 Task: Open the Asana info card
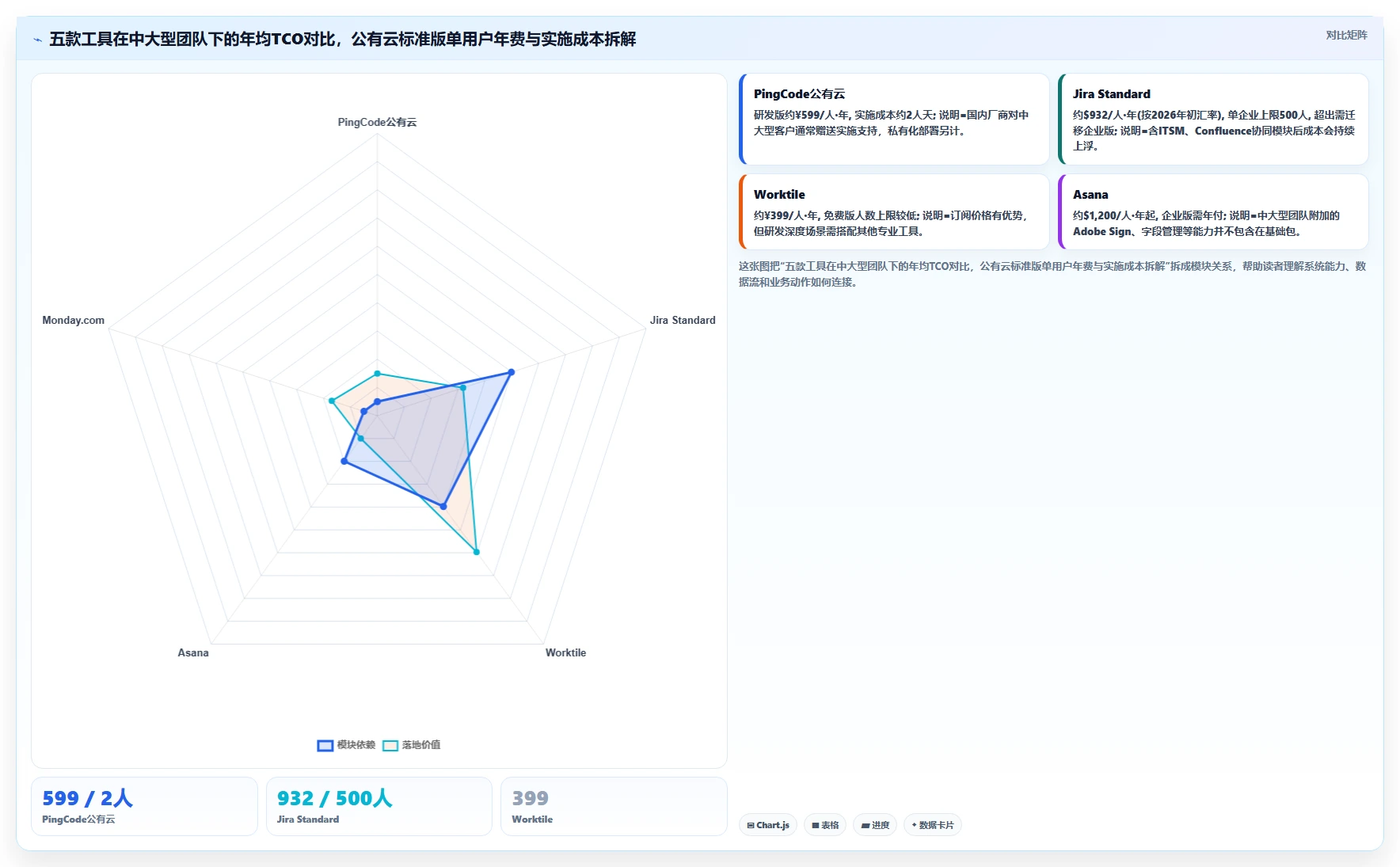pyautogui.click(x=1213, y=211)
